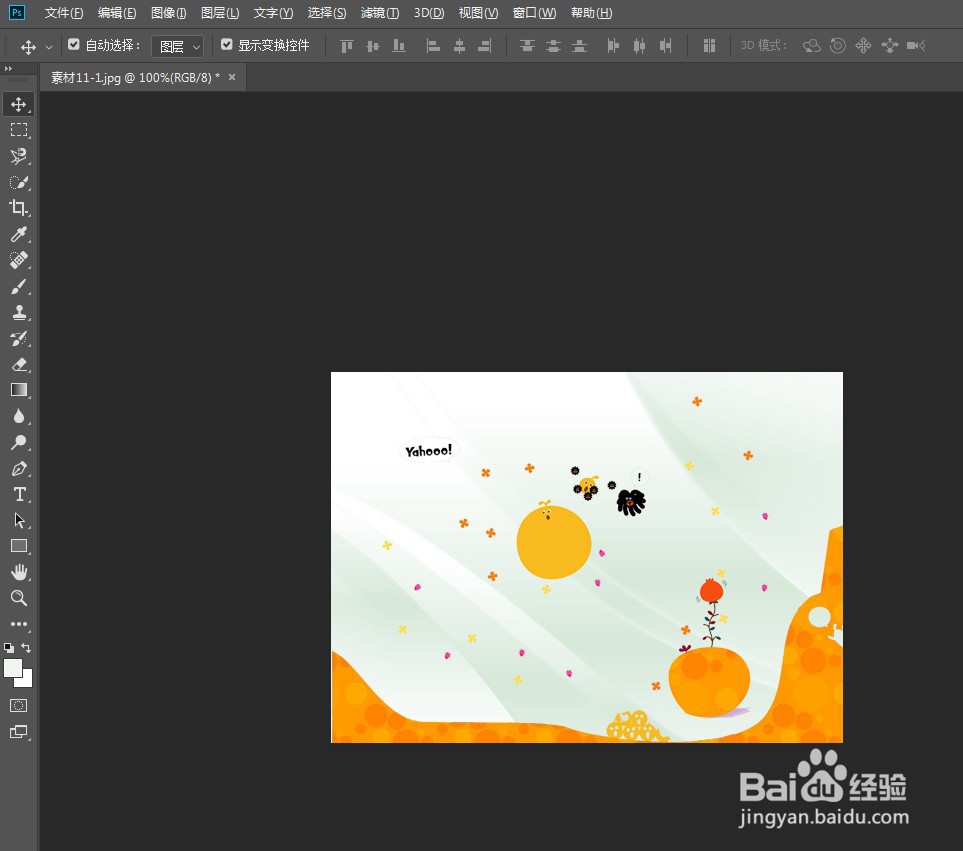963x851 pixels.
Task: Select the Dodge tool
Action: click(x=18, y=442)
